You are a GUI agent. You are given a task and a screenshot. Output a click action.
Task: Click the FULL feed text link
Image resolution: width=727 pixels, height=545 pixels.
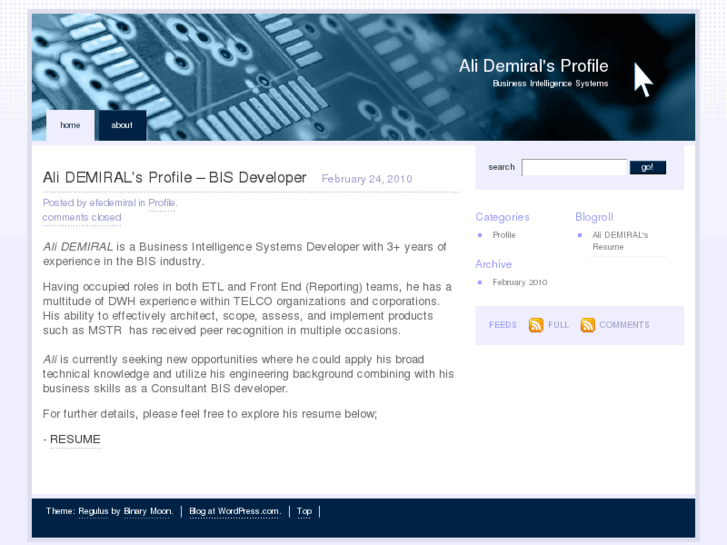(x=558, y=325)
